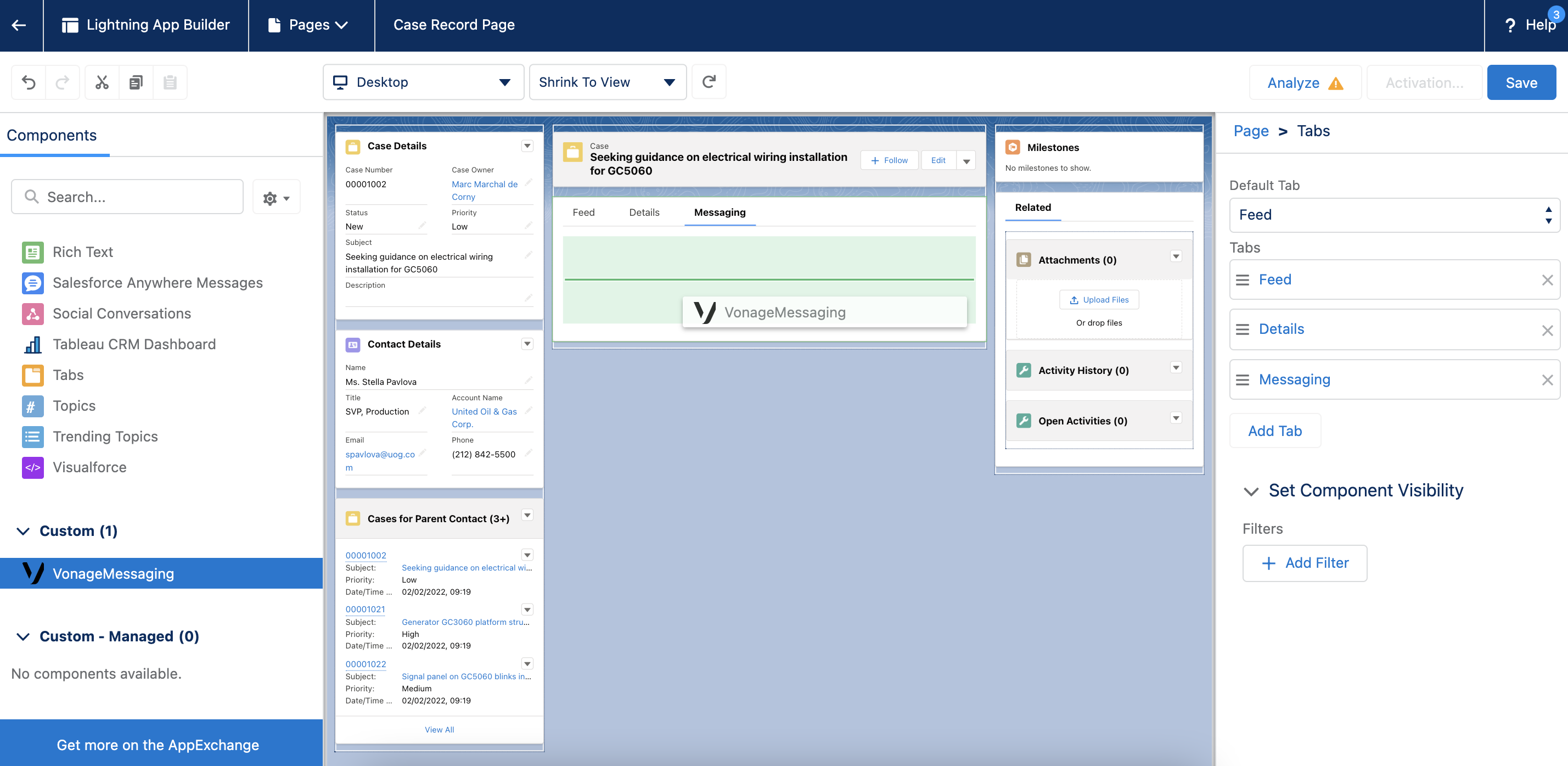Open the Feed tab label in properties
This screenshot has width=1568, height=766.
[x=1275, y=280]
